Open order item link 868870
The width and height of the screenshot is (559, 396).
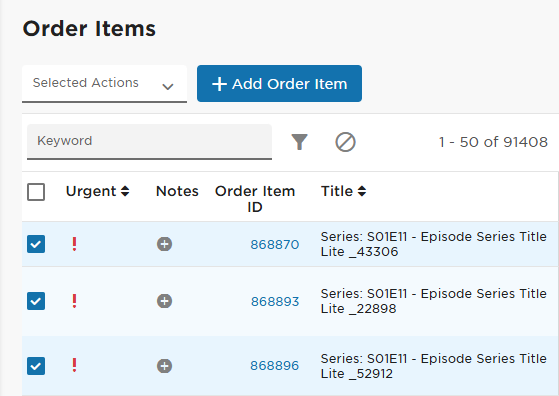point(275,245)
